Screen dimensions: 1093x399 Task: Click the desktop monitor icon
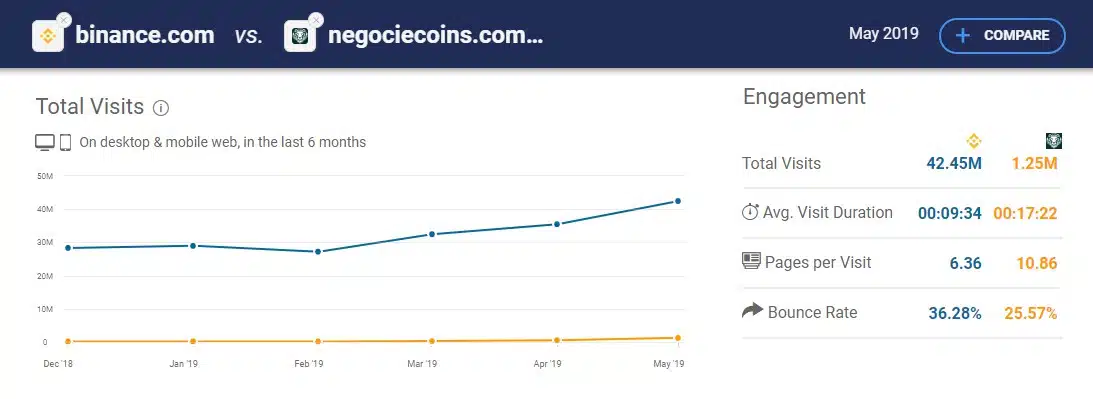pyautogui.click(x=45, y=142)
